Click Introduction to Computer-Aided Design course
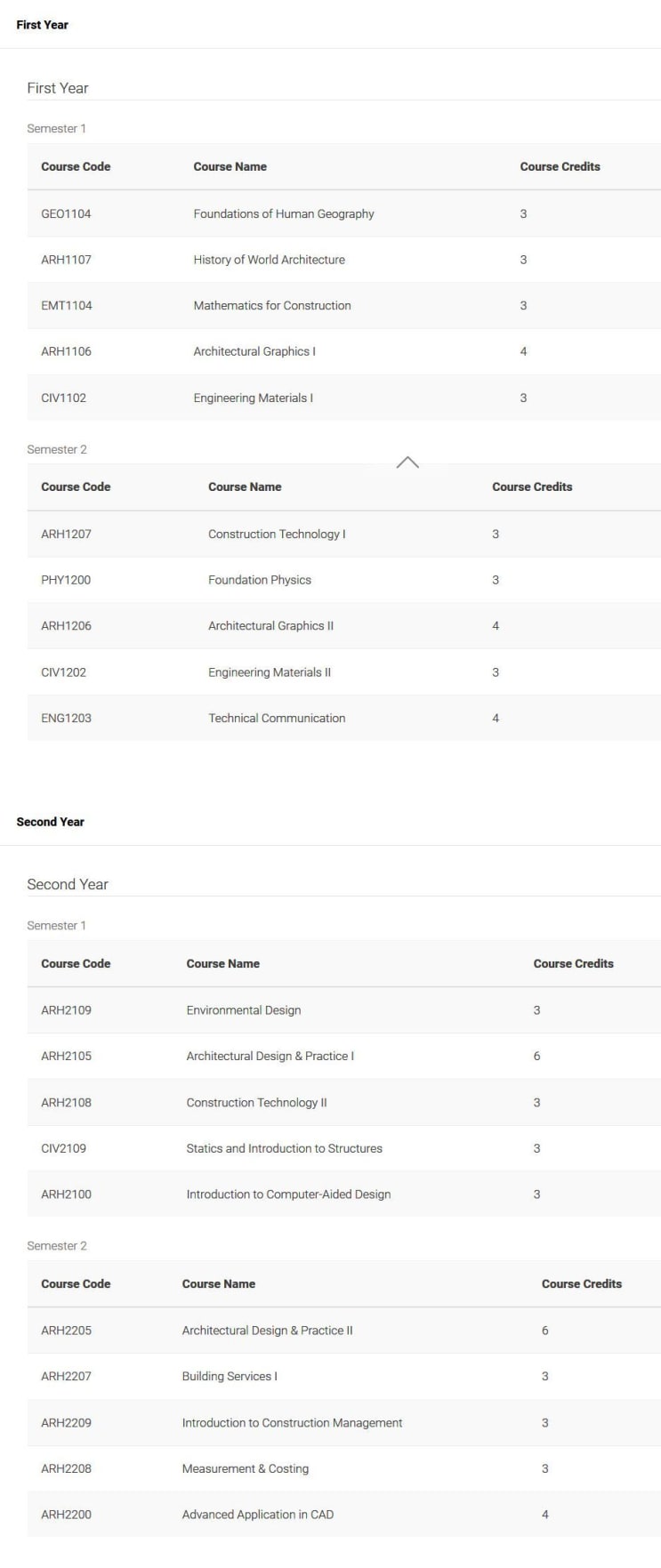The image size is (661, 1568). point(288,1194)
